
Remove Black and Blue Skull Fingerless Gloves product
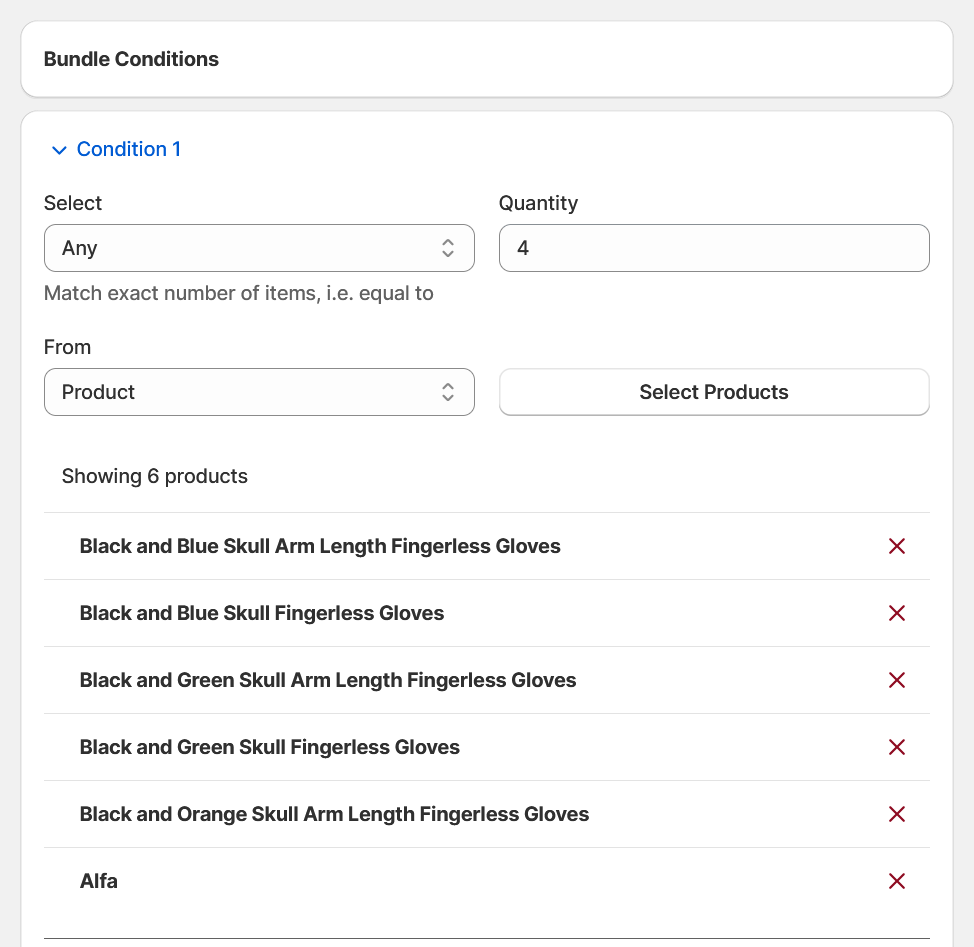click(897, 613)
